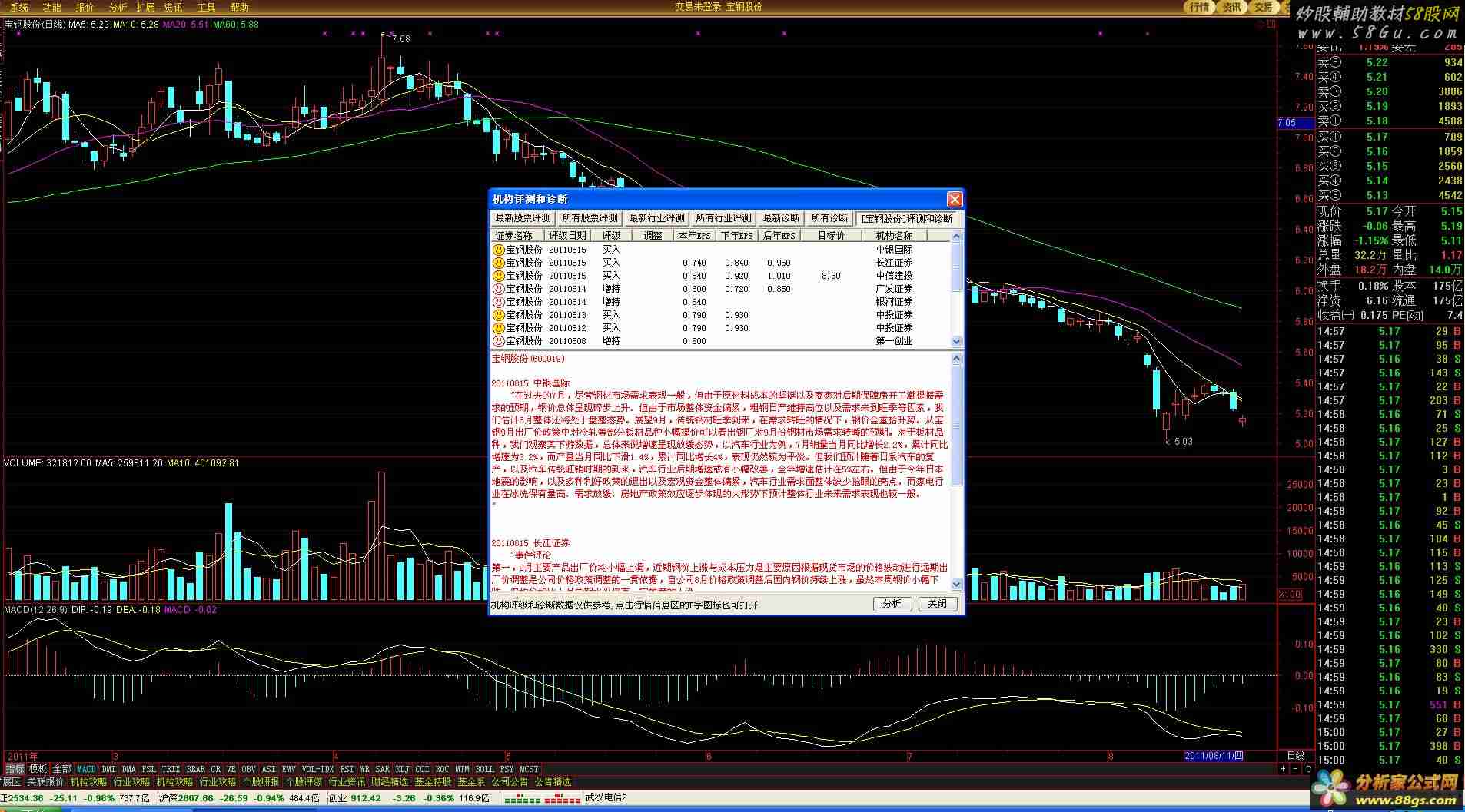This screenshot has width=1465, height=812.
Task: Open the 个股研报 link in the bottom bar
Action: click(261, 782)
